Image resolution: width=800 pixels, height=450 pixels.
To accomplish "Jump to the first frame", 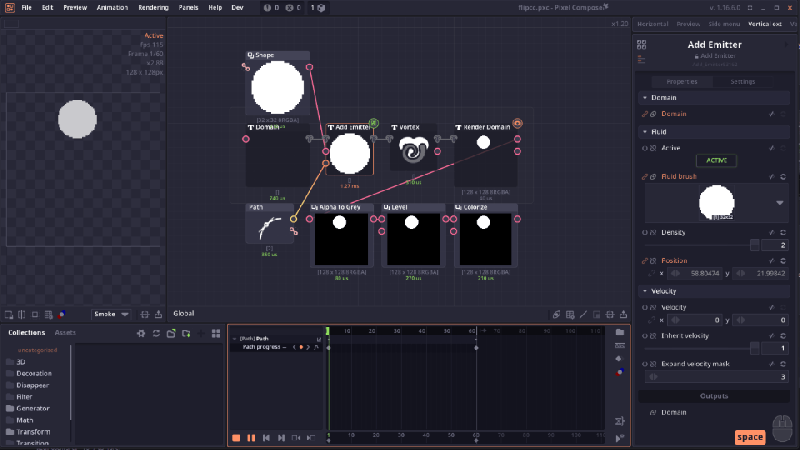I will pos(266,438).
